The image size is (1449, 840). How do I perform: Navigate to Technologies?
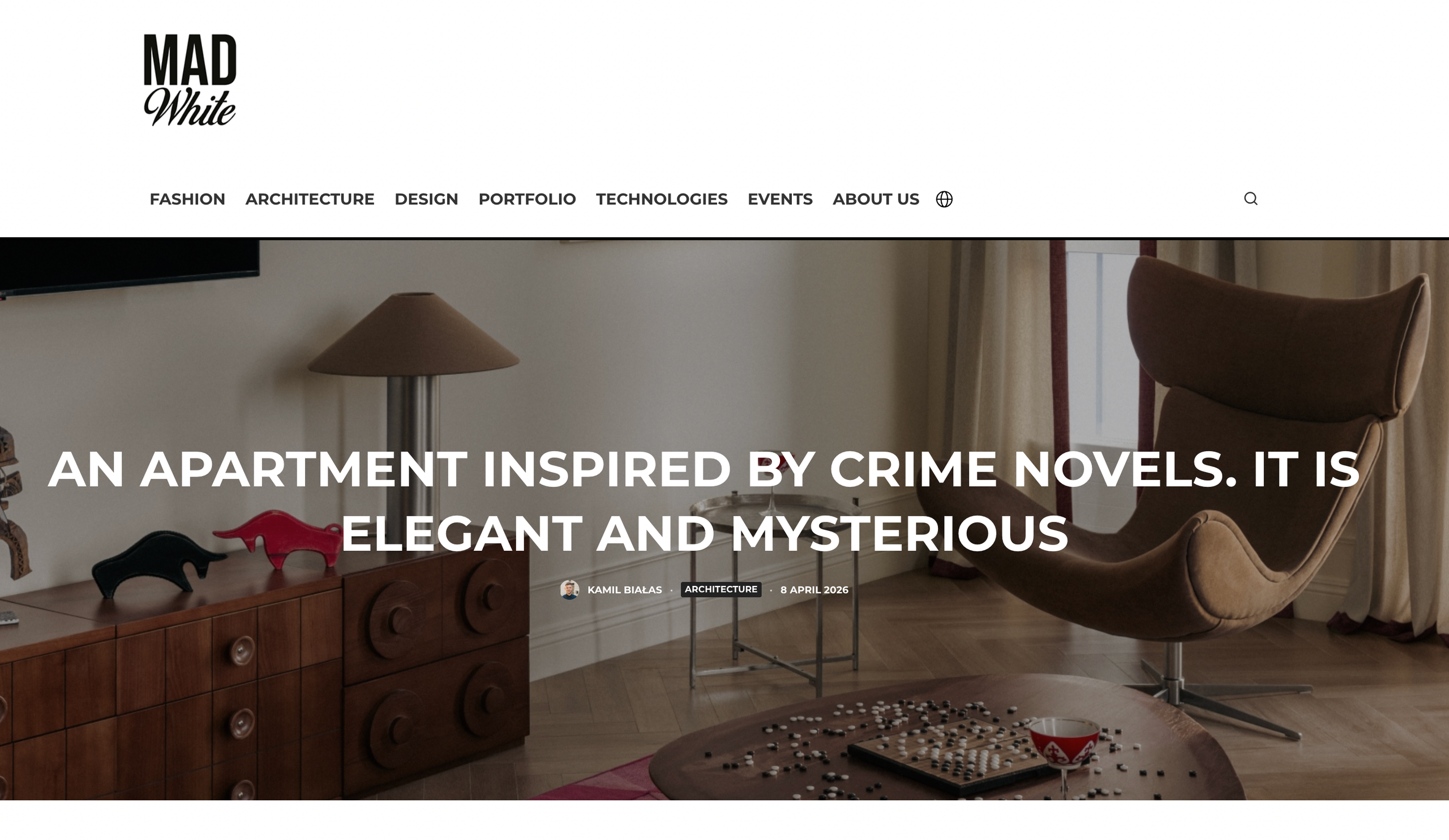pos(662,199)
